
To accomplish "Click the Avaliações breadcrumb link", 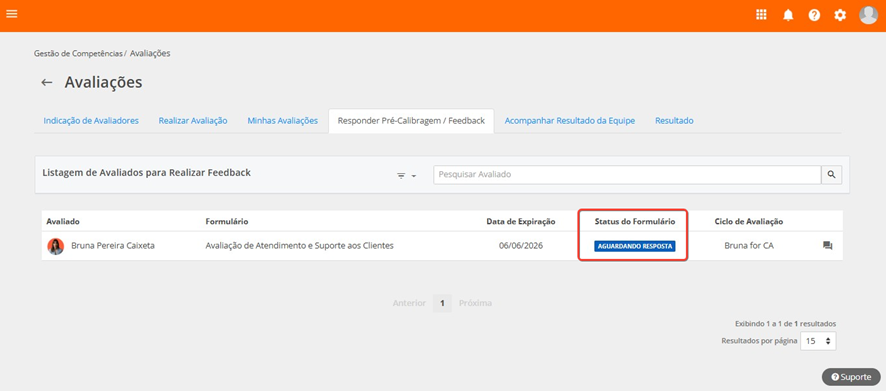I will tap(150, 54).
